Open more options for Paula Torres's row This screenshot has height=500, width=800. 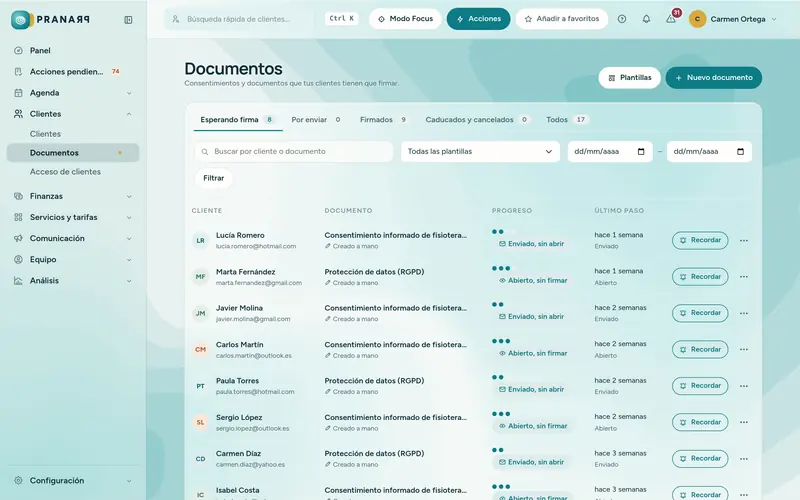[744, 386]
